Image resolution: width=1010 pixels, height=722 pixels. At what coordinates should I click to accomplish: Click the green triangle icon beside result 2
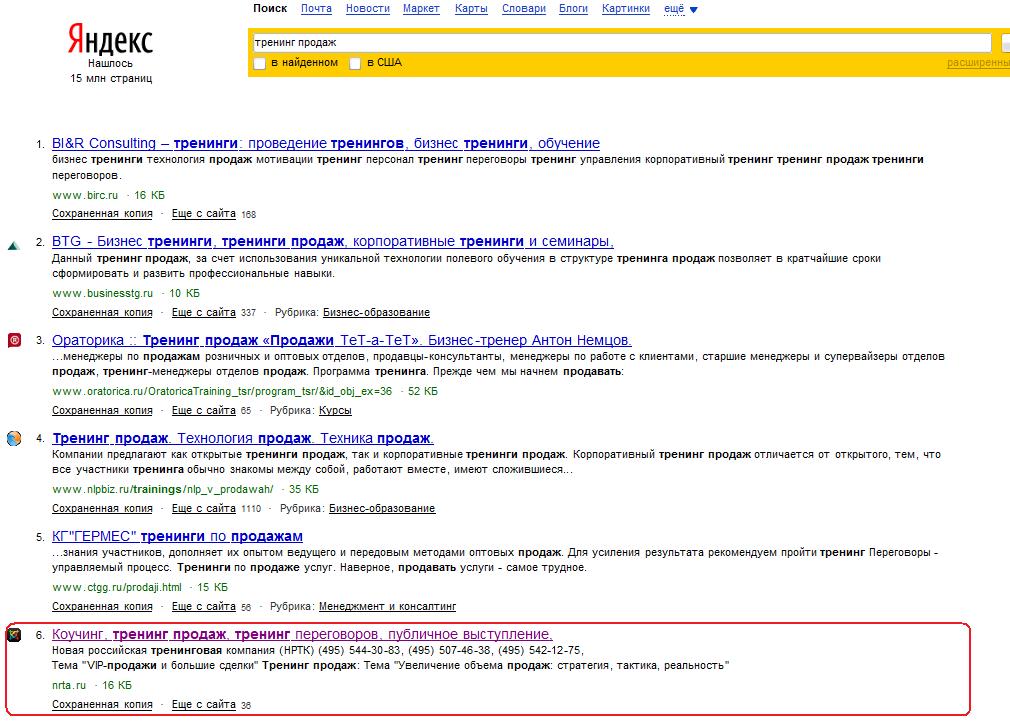pyautogui.click(x=14, y=245)
